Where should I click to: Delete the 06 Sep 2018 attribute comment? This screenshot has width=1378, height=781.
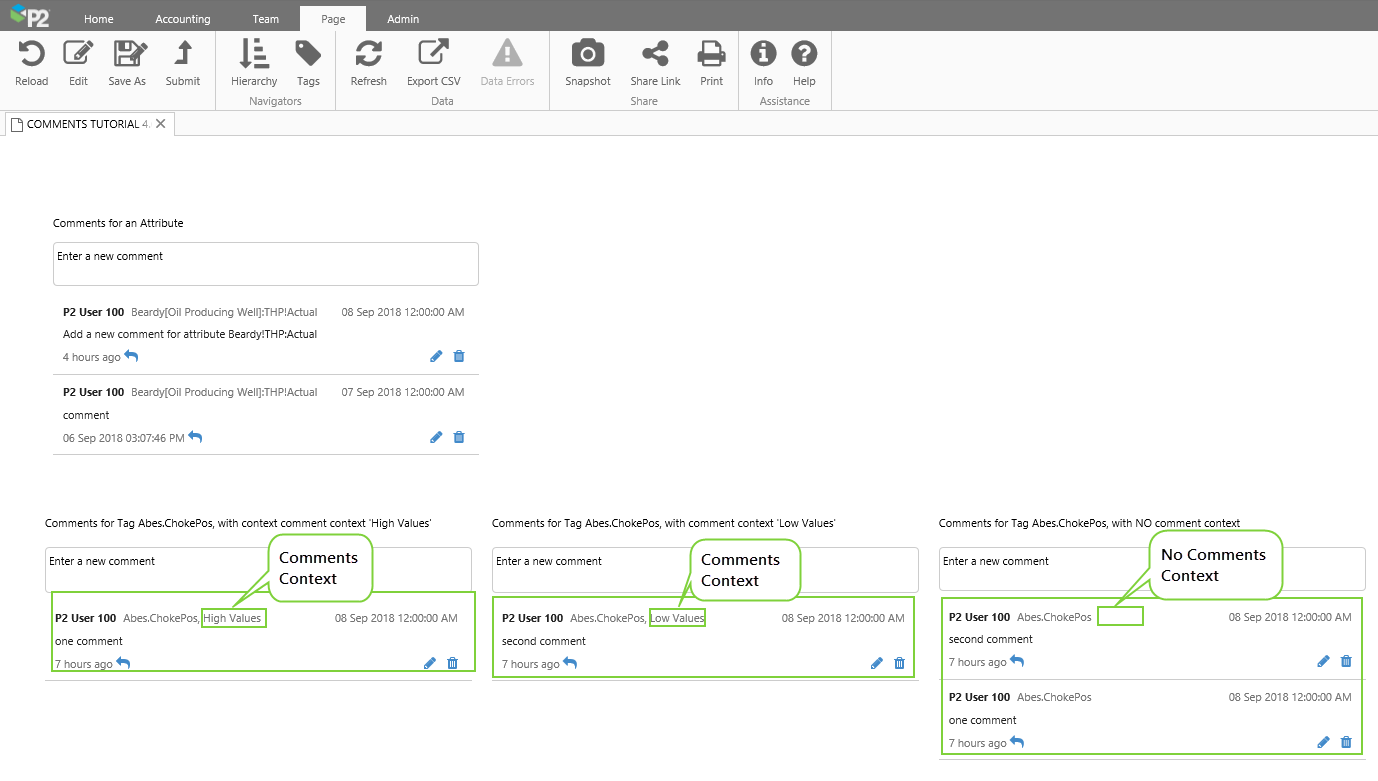pos(459,437)
